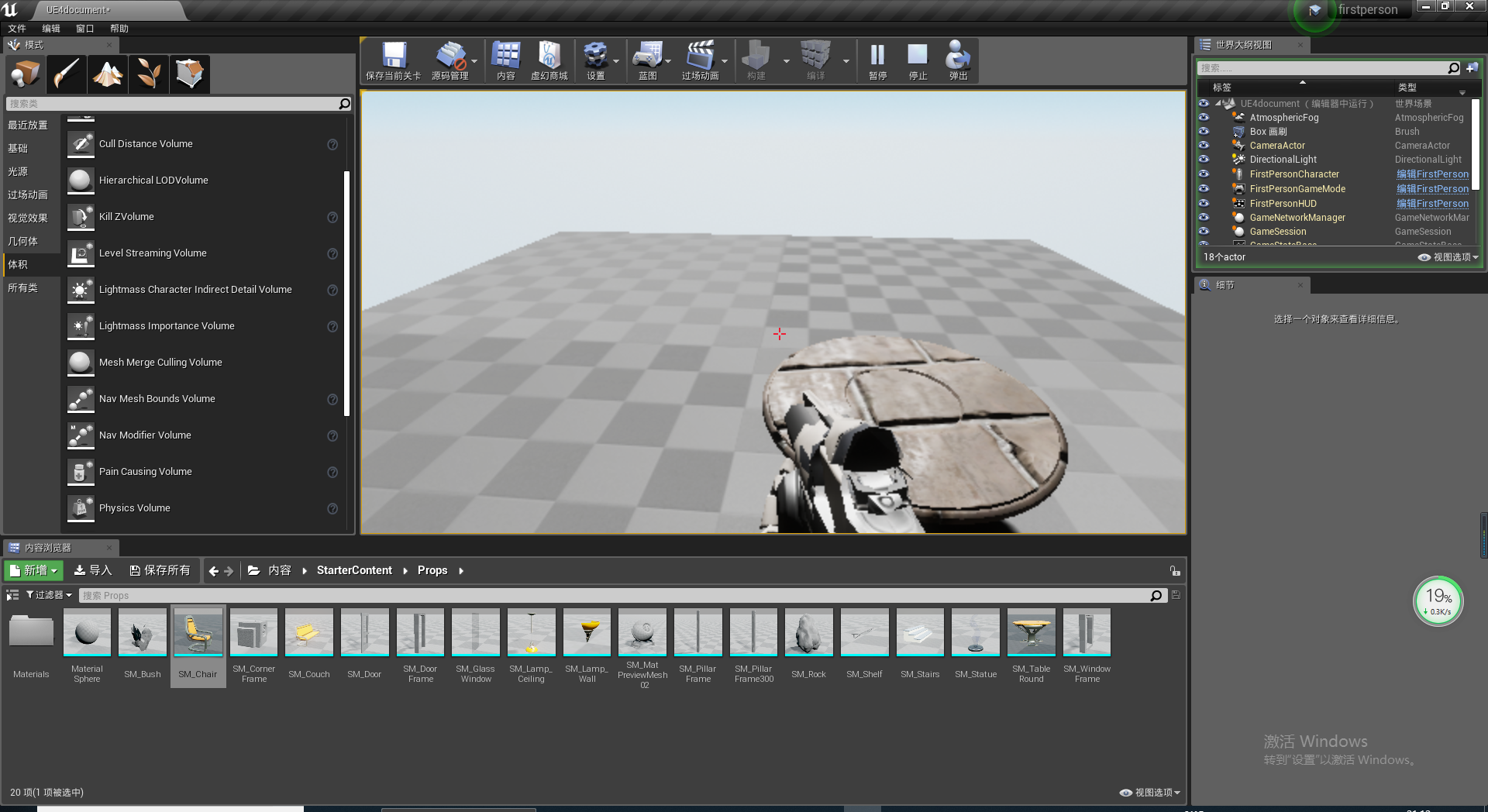Screen dimensions: 1488x812
Task: Select the Landscape mode icon
Action: 108,74
